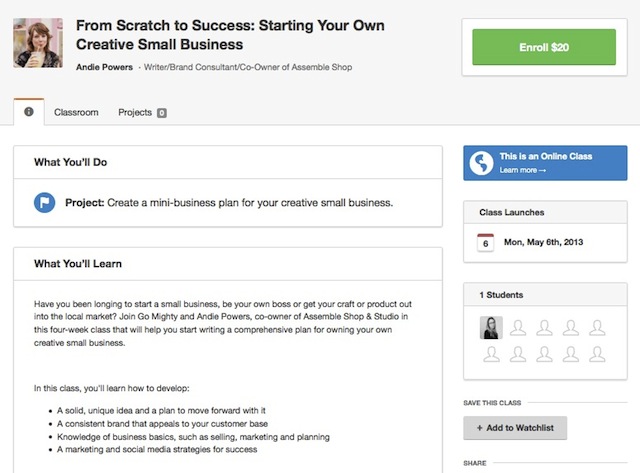The width and height of the screenshot is (640, 473).
Task: Open the info tab icon
Action: click(x=28, y=112)
